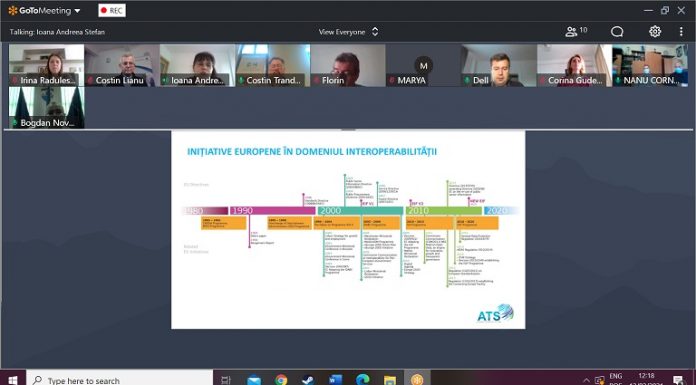The image size is (696, 385).
Task: Open Microsoft Edge from taskbar
Action: [x=363, y=380]
